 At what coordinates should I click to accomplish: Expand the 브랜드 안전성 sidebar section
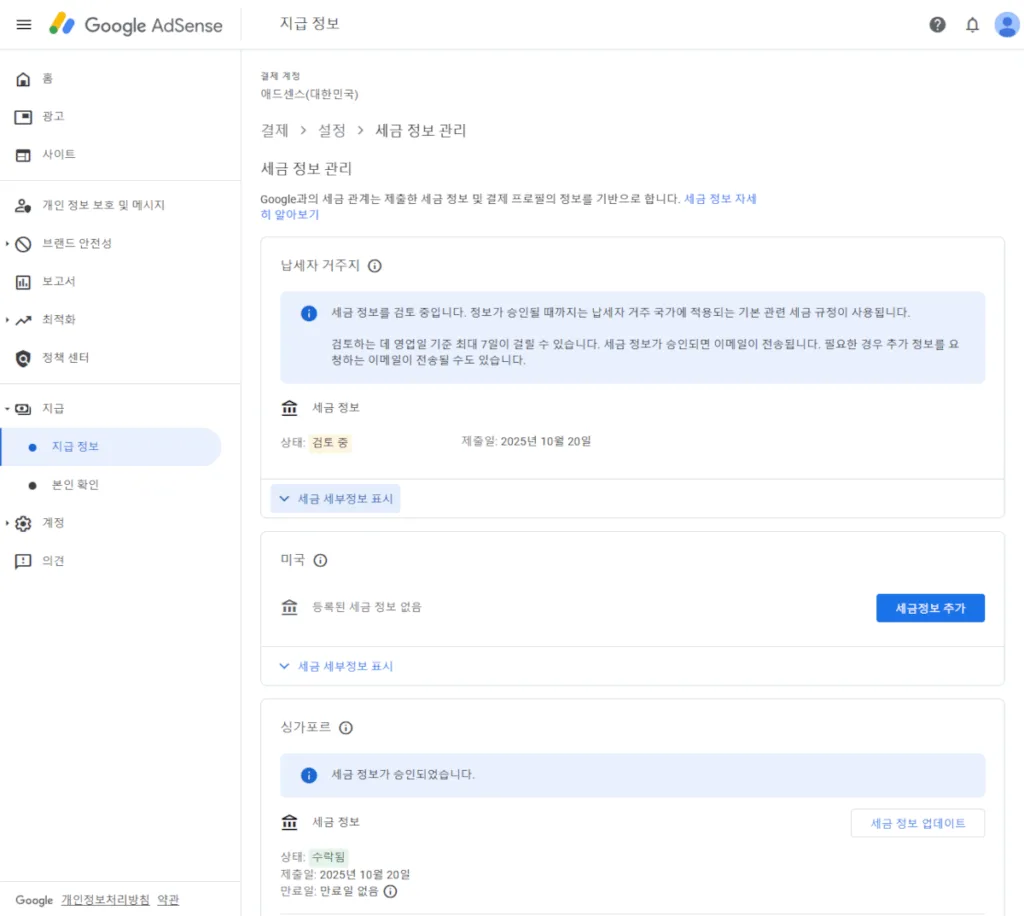click(77, 243)
